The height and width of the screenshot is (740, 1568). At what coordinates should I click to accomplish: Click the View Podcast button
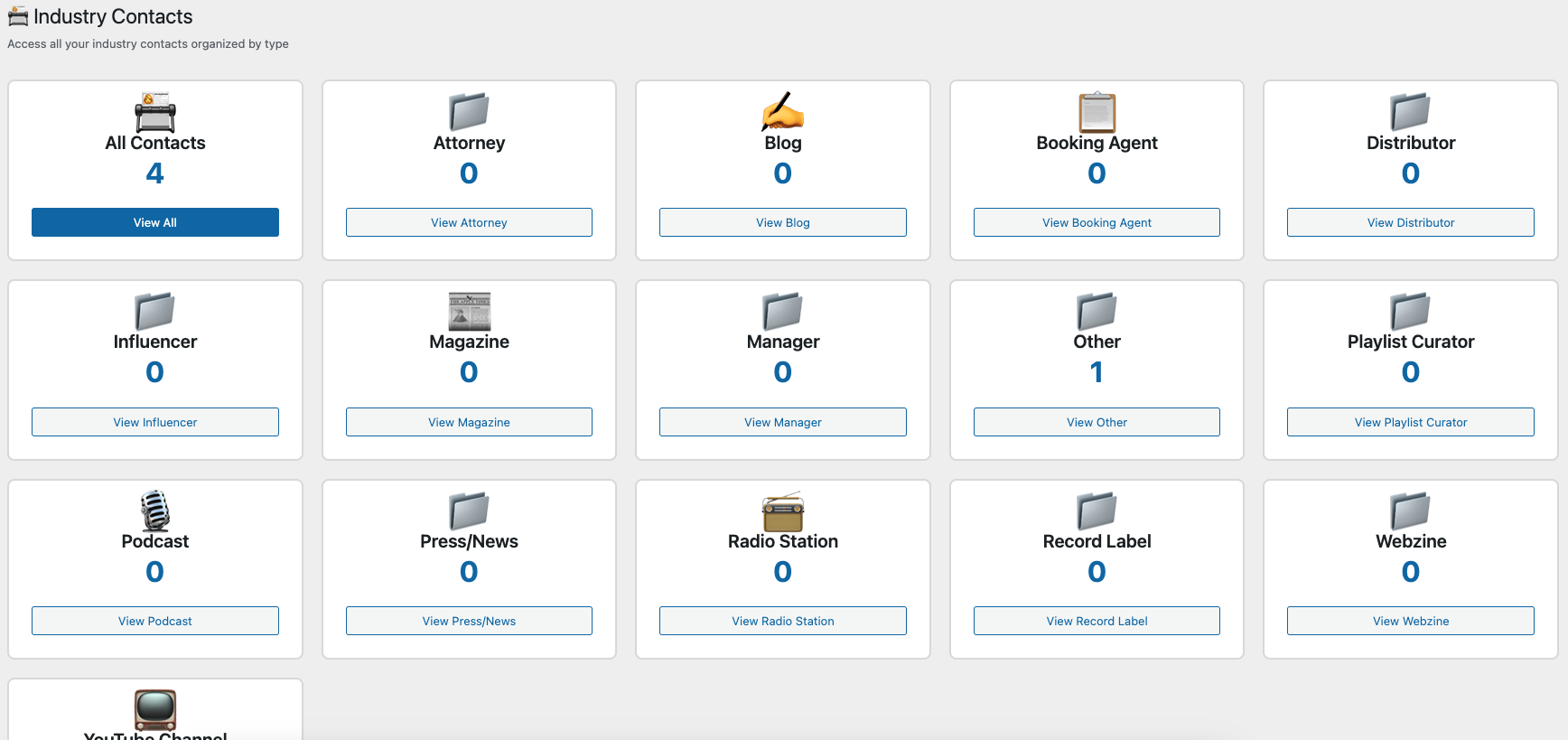(x=155, y=621)
